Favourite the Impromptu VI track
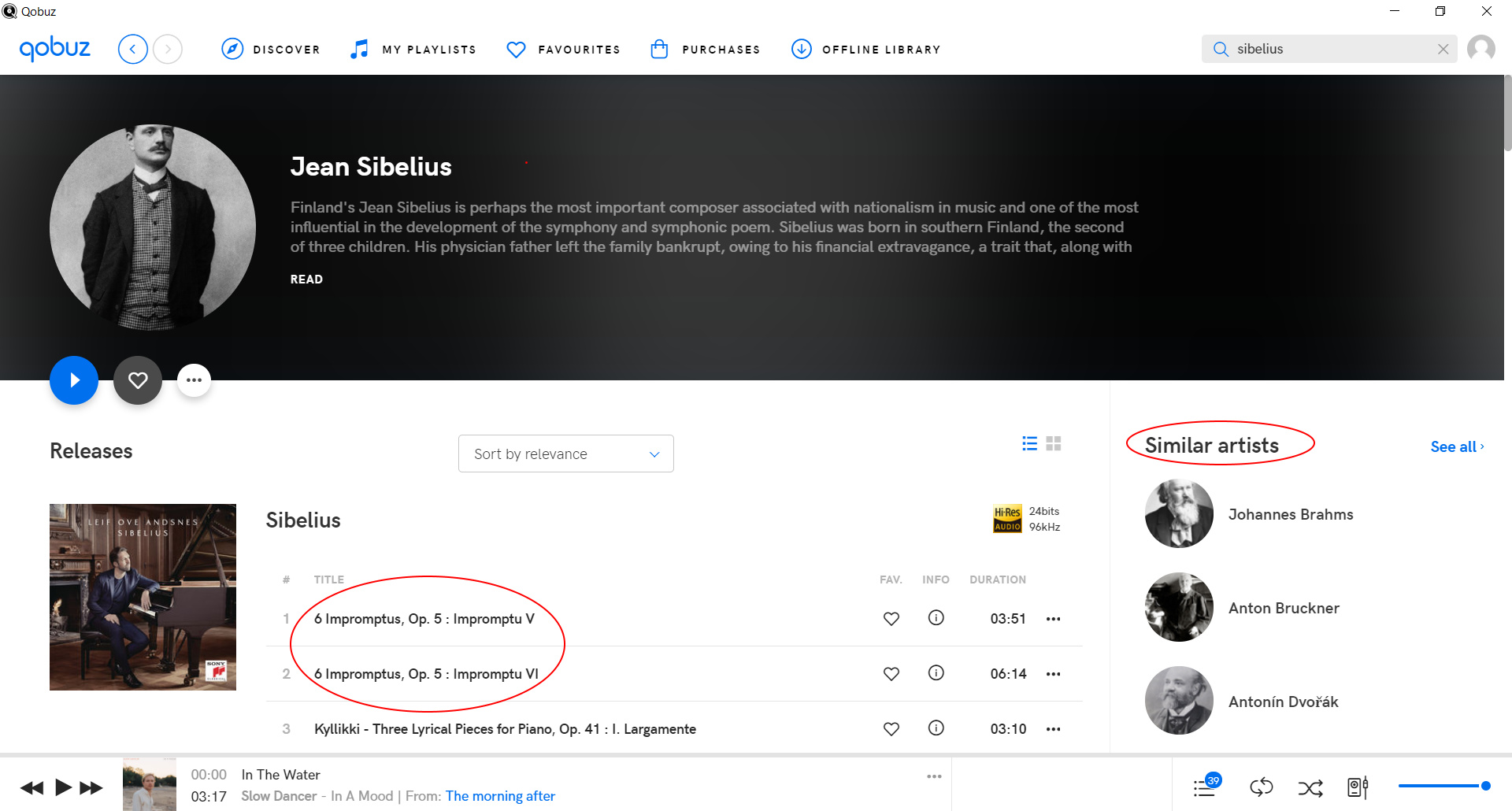1512x811 pixels. (891, 674)
